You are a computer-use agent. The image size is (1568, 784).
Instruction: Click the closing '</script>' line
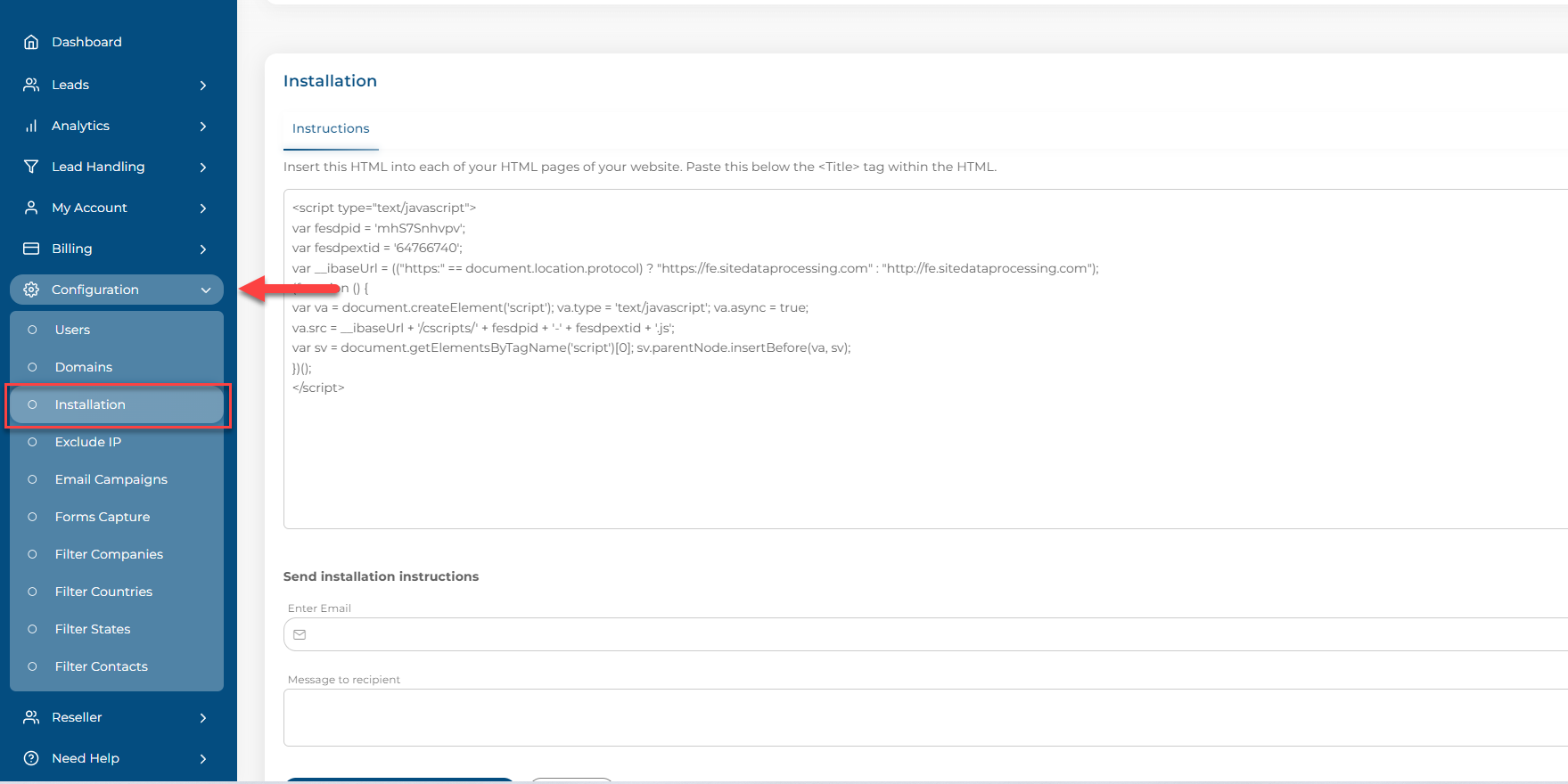click(x=318, y=388)
